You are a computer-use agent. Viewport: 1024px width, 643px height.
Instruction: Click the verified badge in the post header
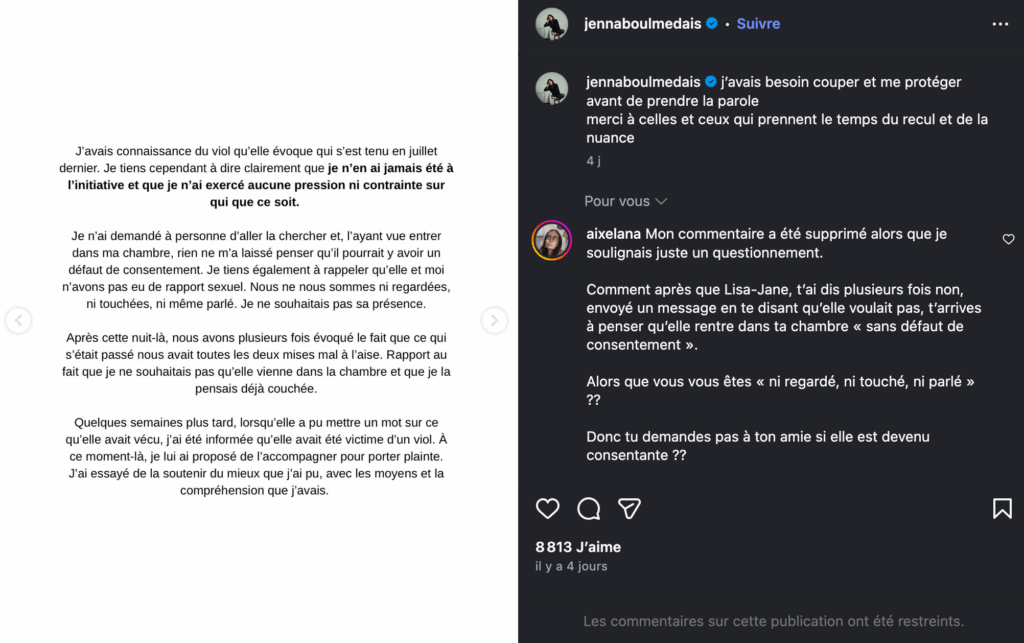(712, 24)
